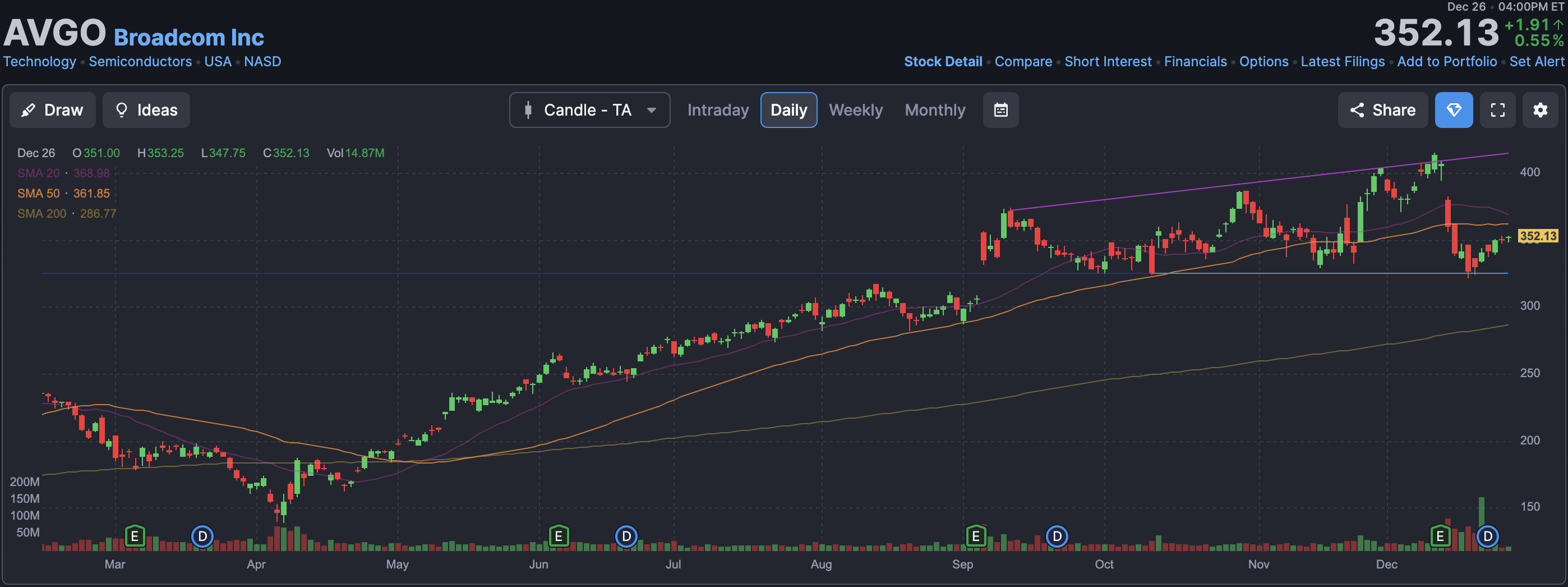Viewport: 1568px width, 587px height.
Task: Click the dividend D marker before April
Action: (202, 536)
